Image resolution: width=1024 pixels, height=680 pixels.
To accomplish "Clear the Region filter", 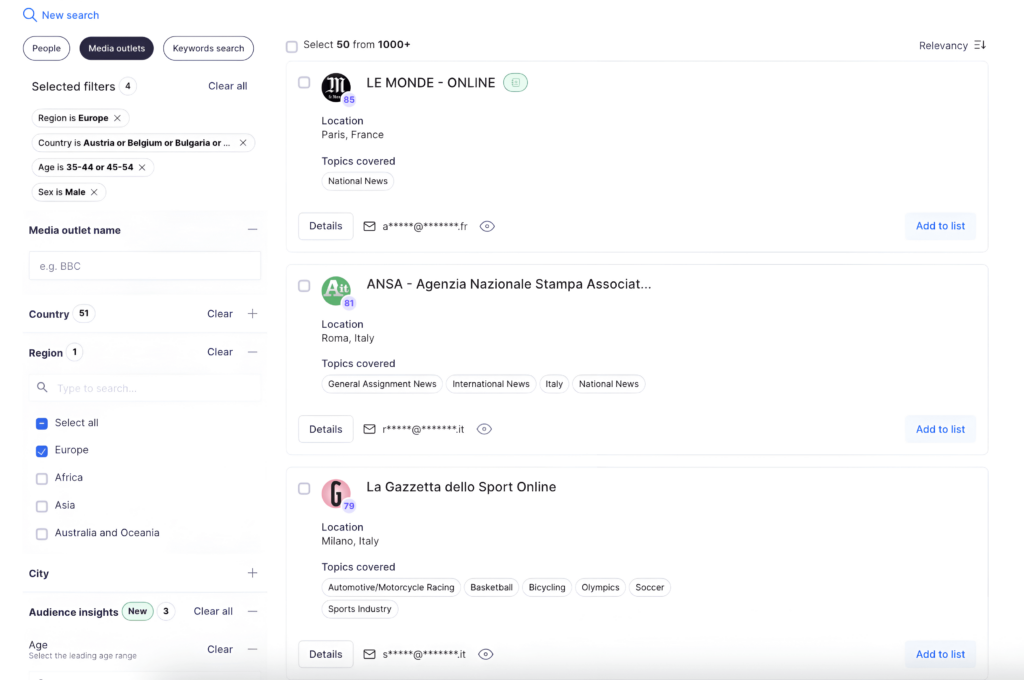I will (x=220, y=352).
